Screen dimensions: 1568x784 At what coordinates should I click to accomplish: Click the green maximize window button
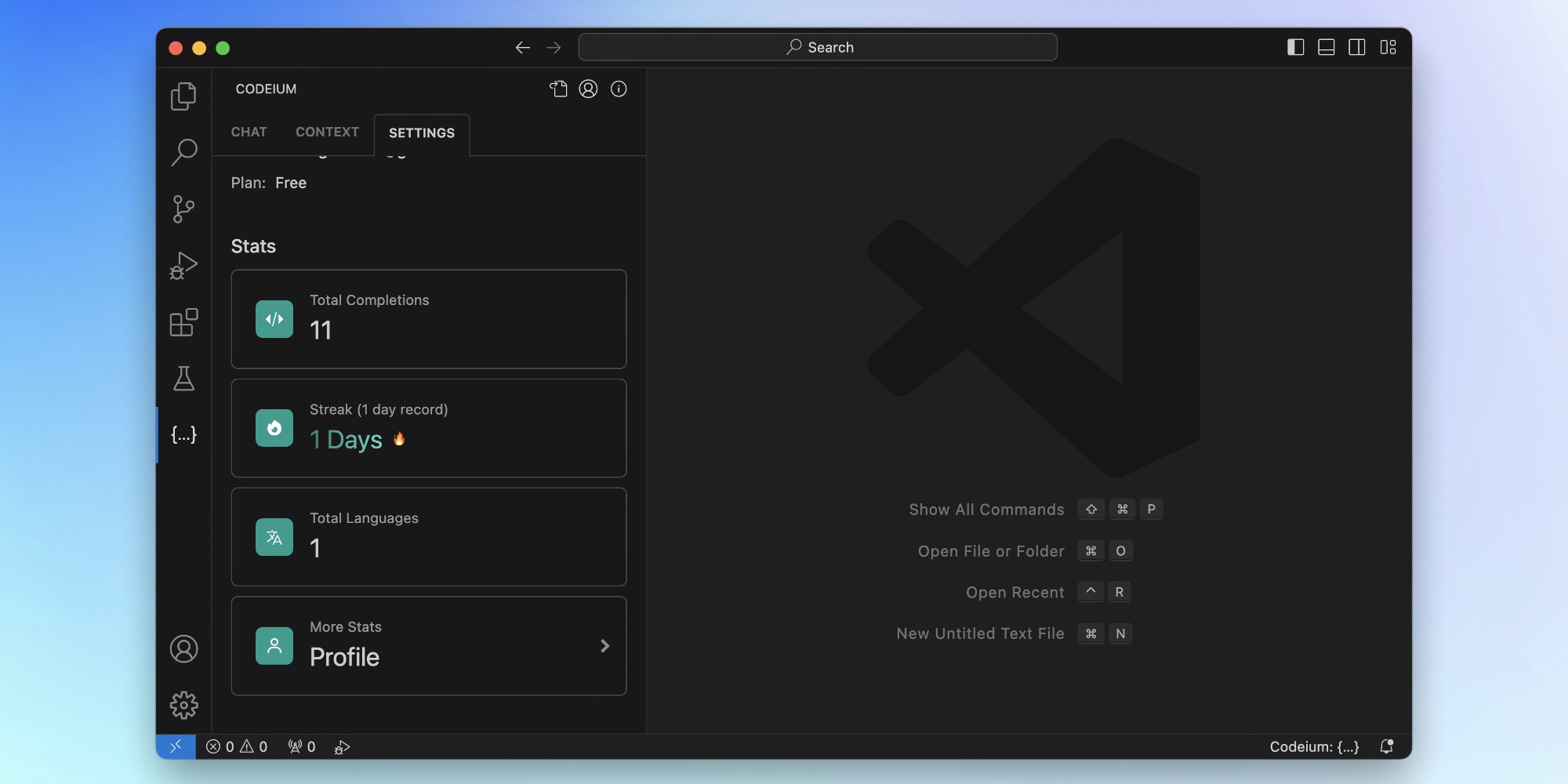coord(223,48)
